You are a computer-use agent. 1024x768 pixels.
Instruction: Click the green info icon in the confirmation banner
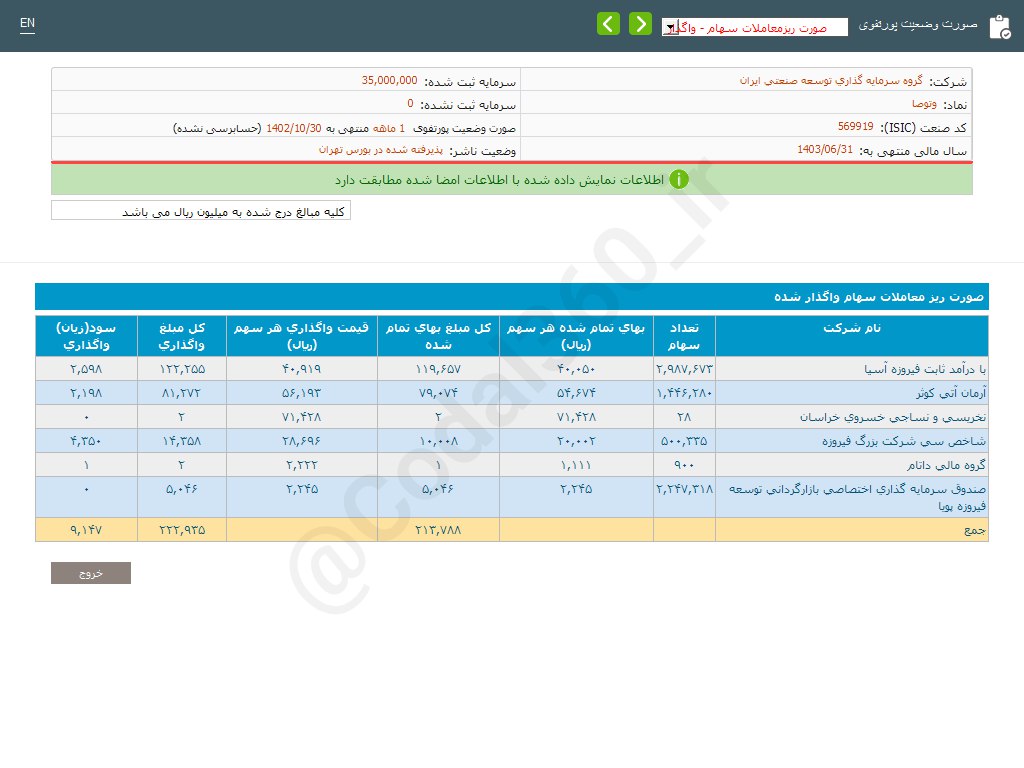pyautogui.click(x=679, y=179)
